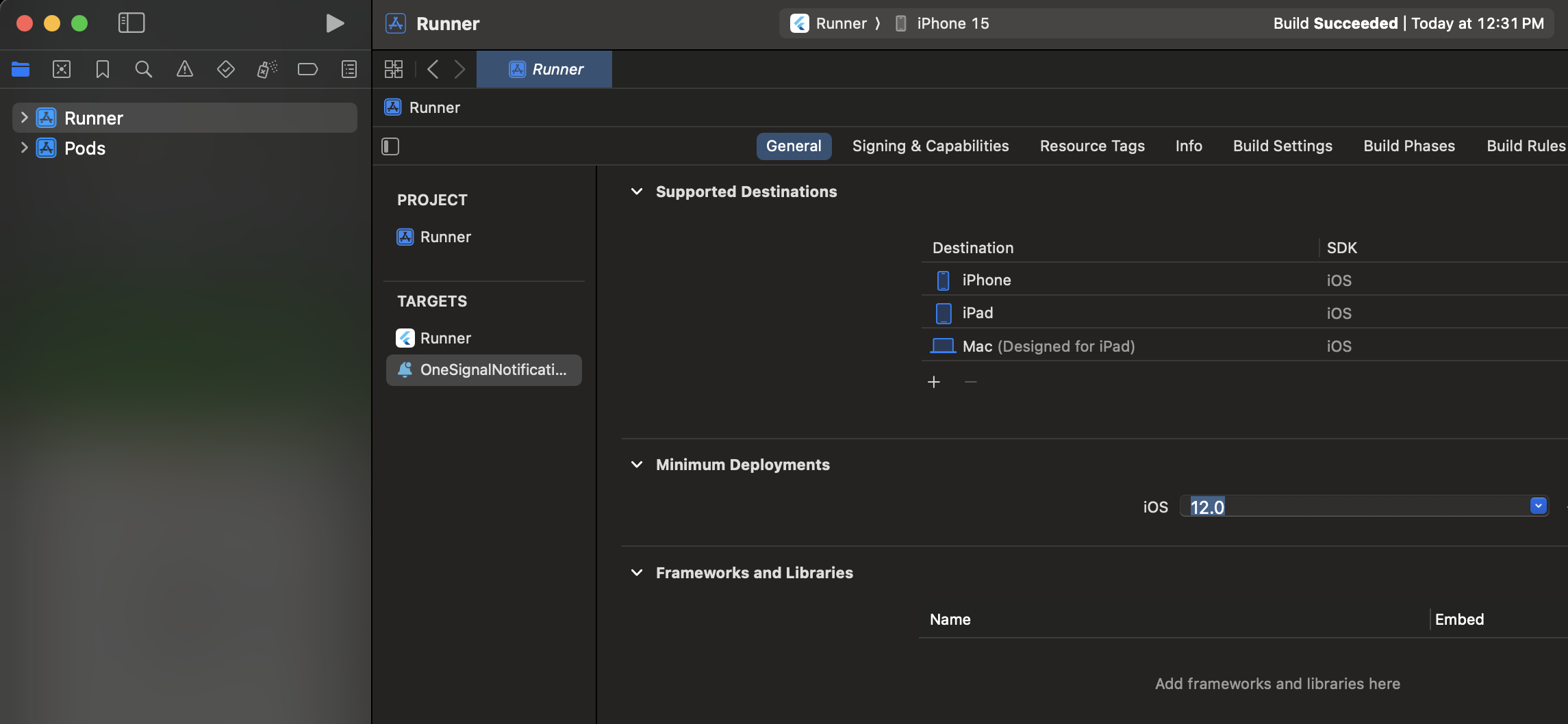The height and width of the screenshot is (724, 1568).
Task: Open the Breakpoint navigator
Action: [308, 69]
